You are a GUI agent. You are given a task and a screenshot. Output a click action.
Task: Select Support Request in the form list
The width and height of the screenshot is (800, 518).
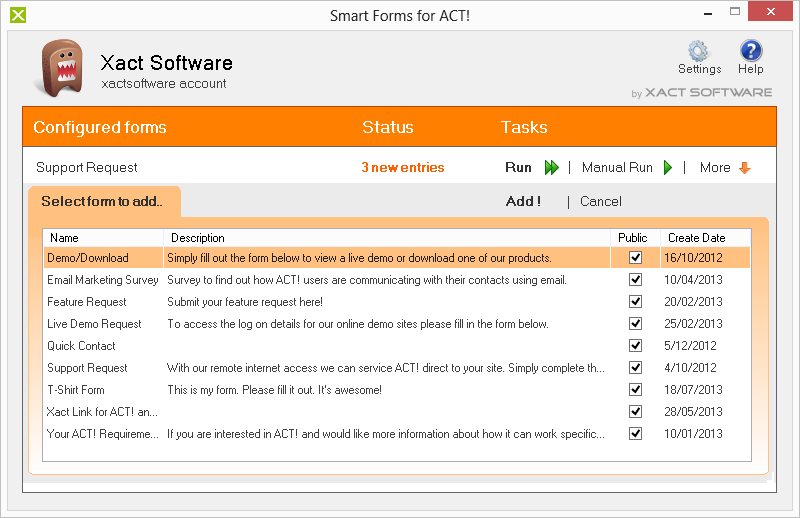click(x=87, y=367)
